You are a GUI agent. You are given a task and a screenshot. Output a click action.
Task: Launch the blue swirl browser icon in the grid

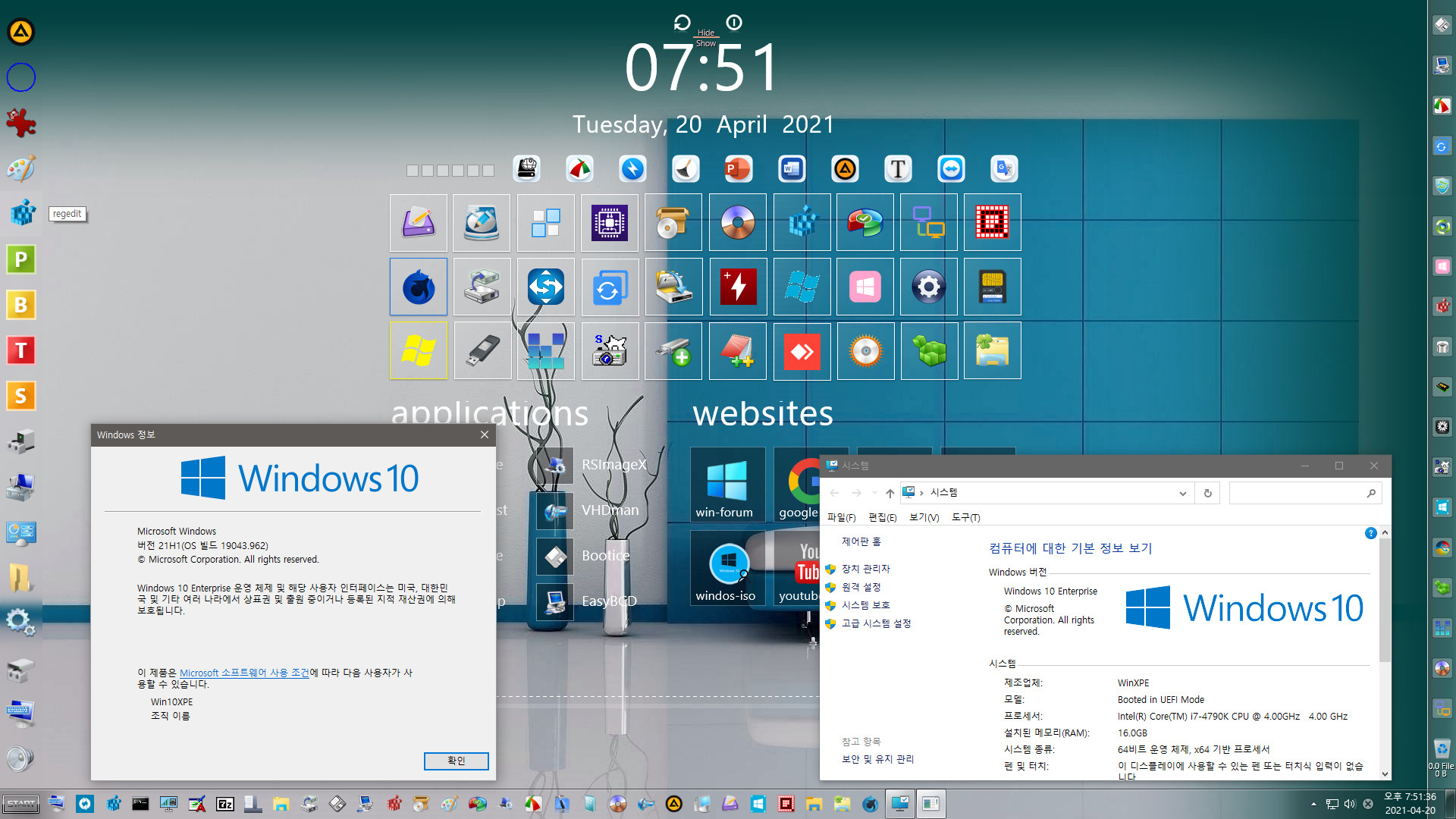pyautogui.click(x=419, y=287)
